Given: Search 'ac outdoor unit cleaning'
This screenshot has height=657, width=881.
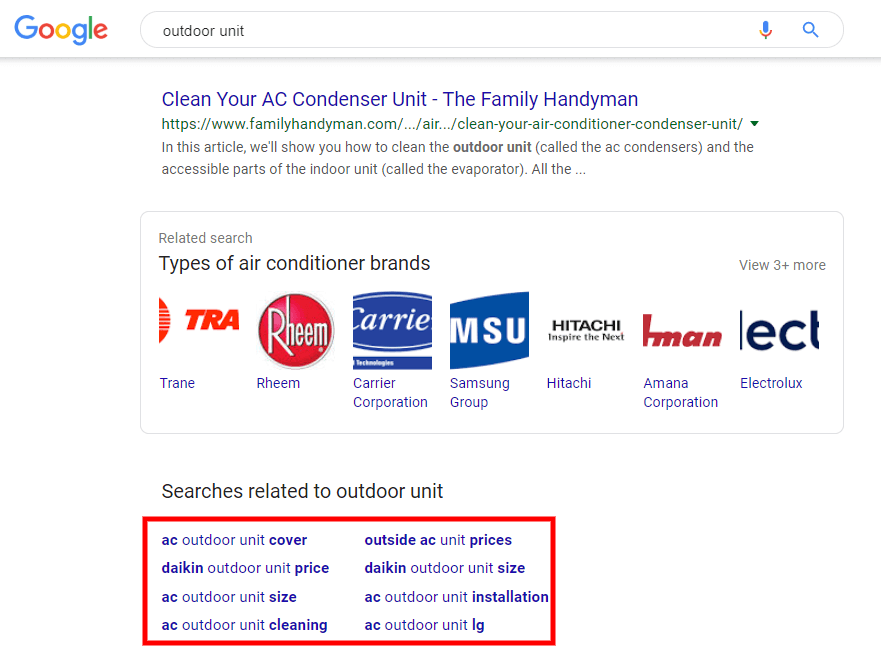Looking at the screenshot, I should (244, 625).
